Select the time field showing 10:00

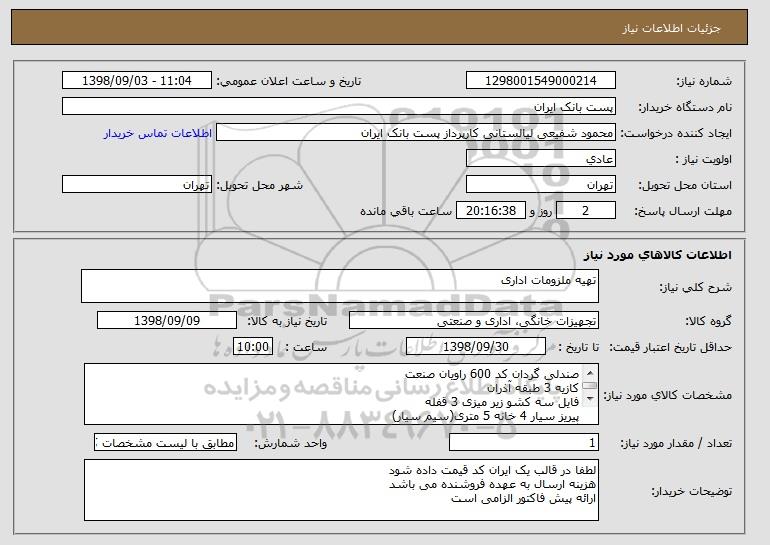tap(253, 347)
